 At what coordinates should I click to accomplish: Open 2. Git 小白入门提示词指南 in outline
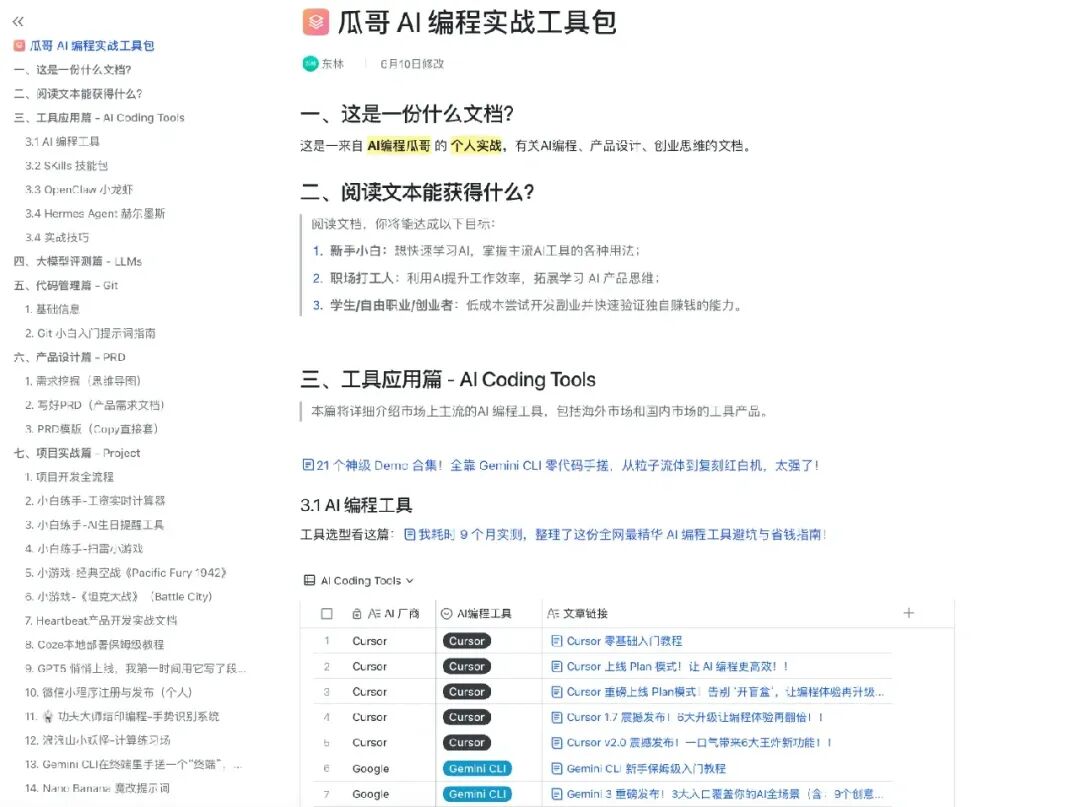tap(90, 333)
